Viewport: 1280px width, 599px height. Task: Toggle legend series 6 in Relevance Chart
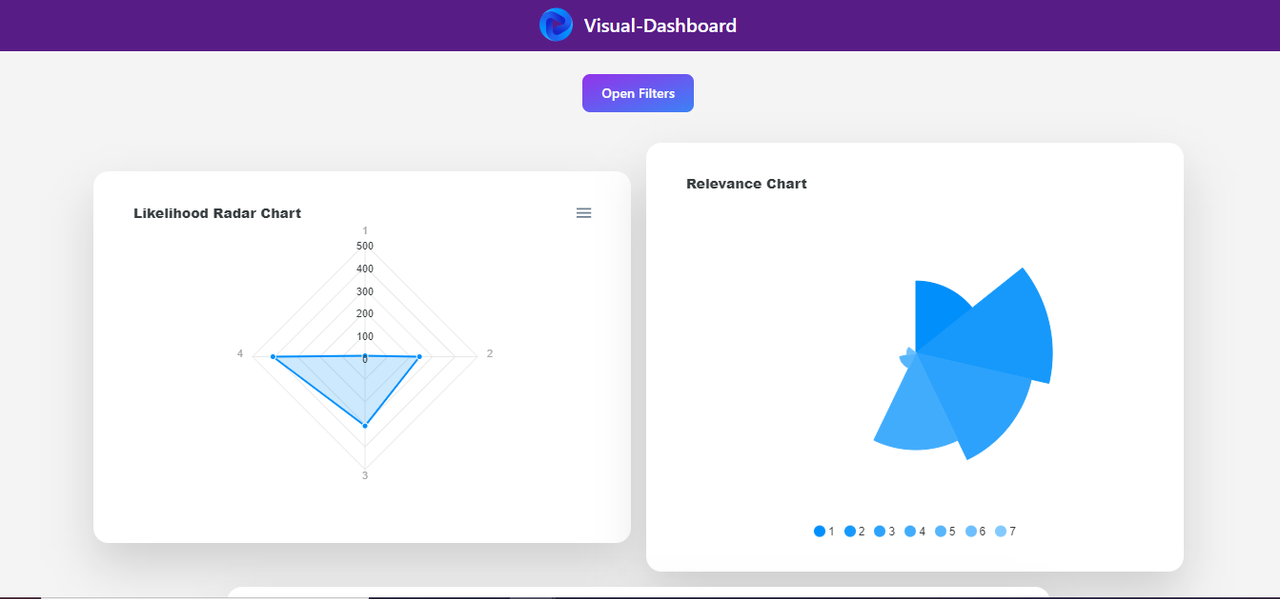click(x=974, y=531)
